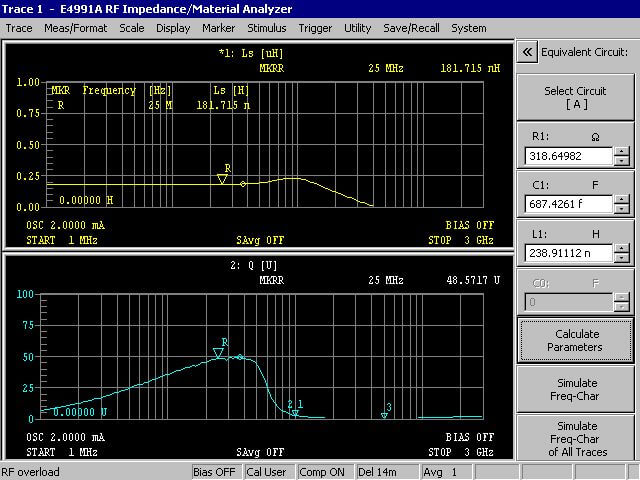Screen dimensions: 640x480
Task: Click RF overload status message
Action: tap(30, 472)
